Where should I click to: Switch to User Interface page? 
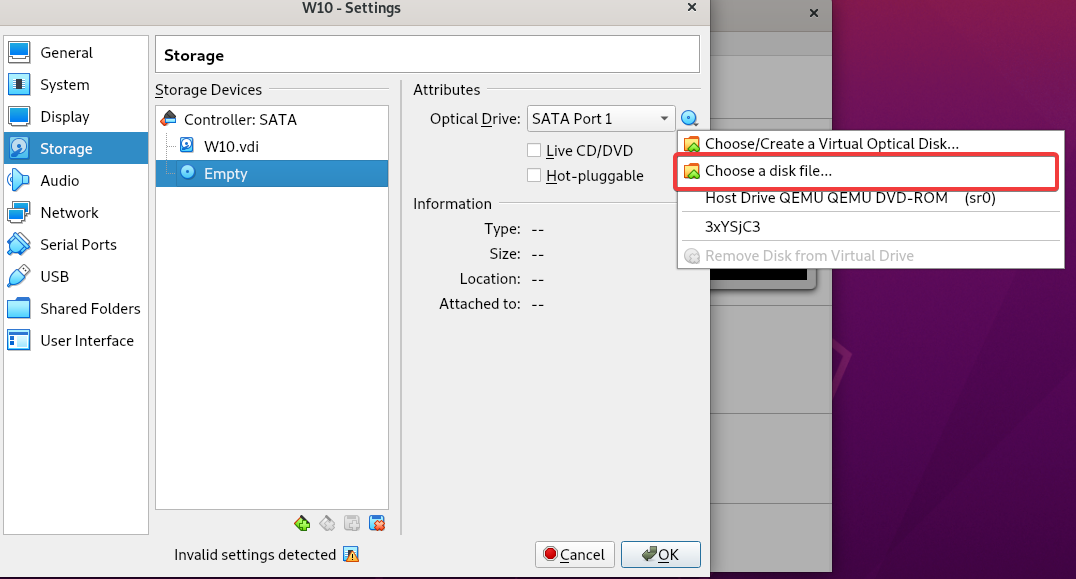click(75, 340)
